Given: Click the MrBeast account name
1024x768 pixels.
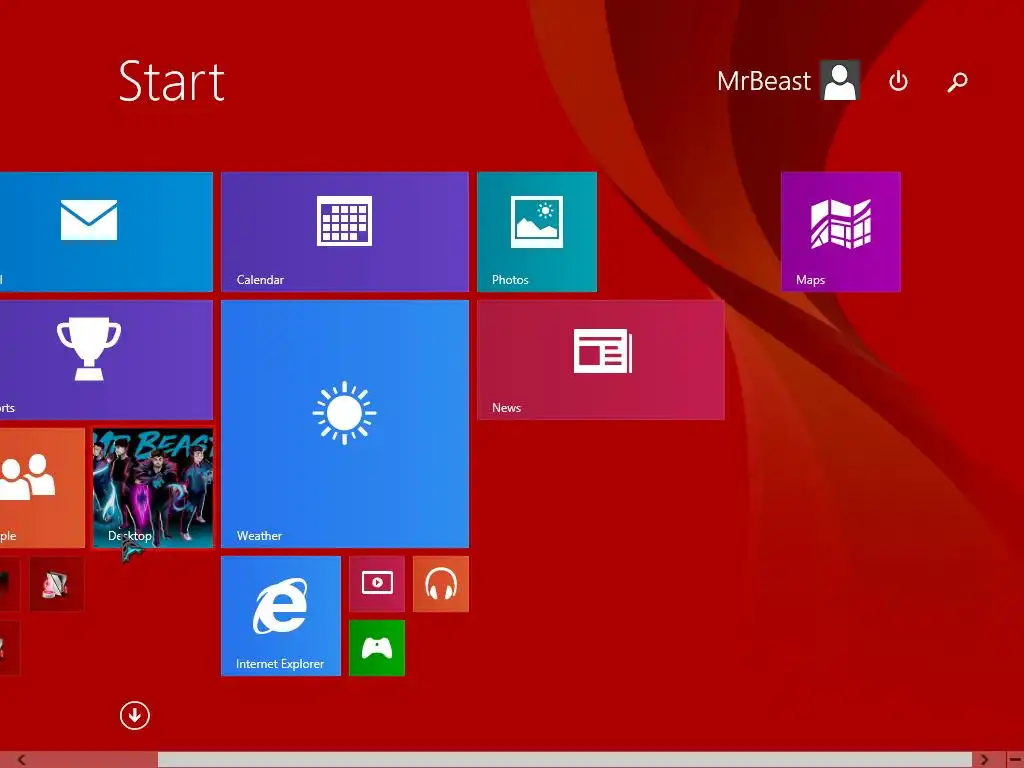Looking at the screenshot, I should click(763, 81).
